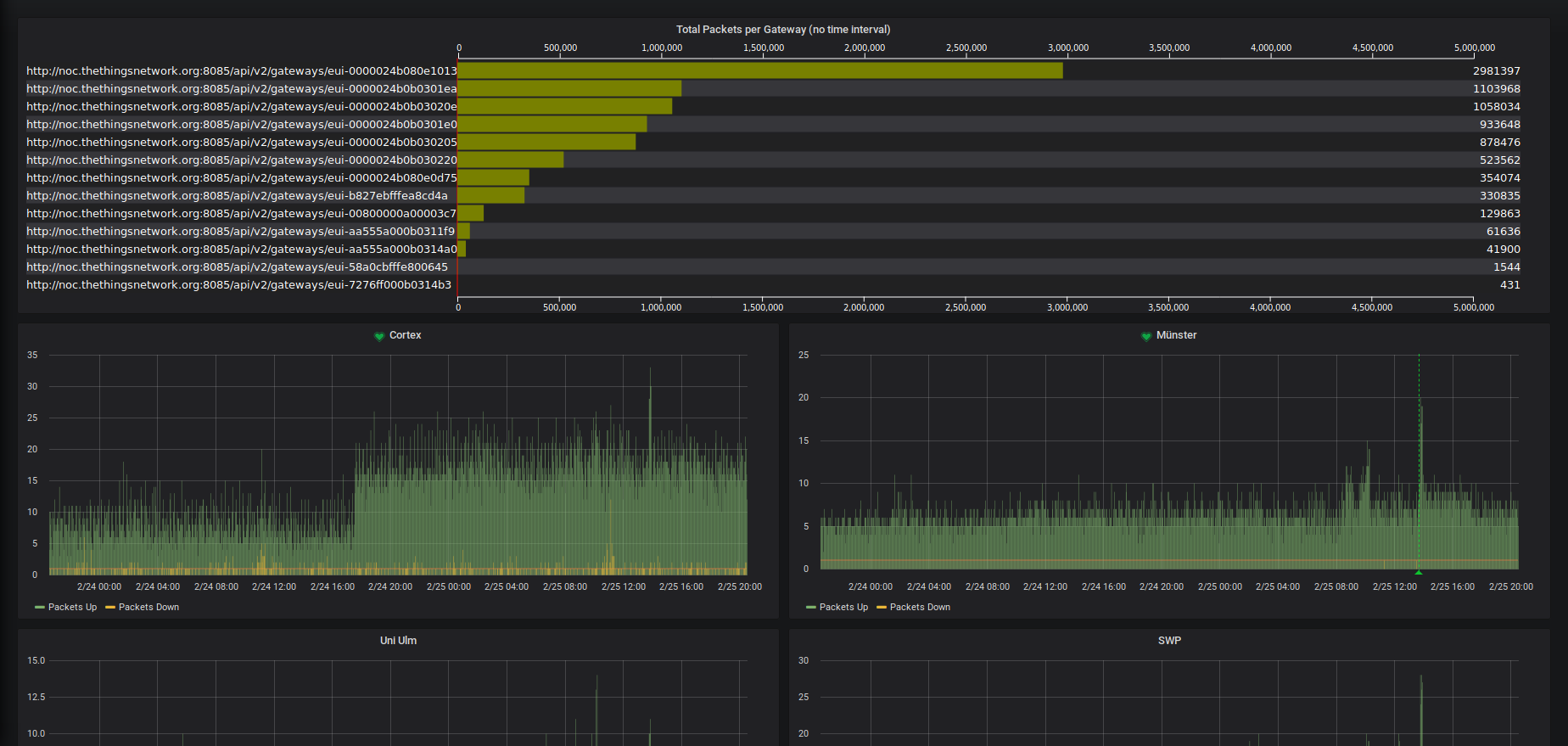The image size is (1568, 746).
Task: Click the 3,000,000 tick on top axis
Action: [x=1068, y=48]
